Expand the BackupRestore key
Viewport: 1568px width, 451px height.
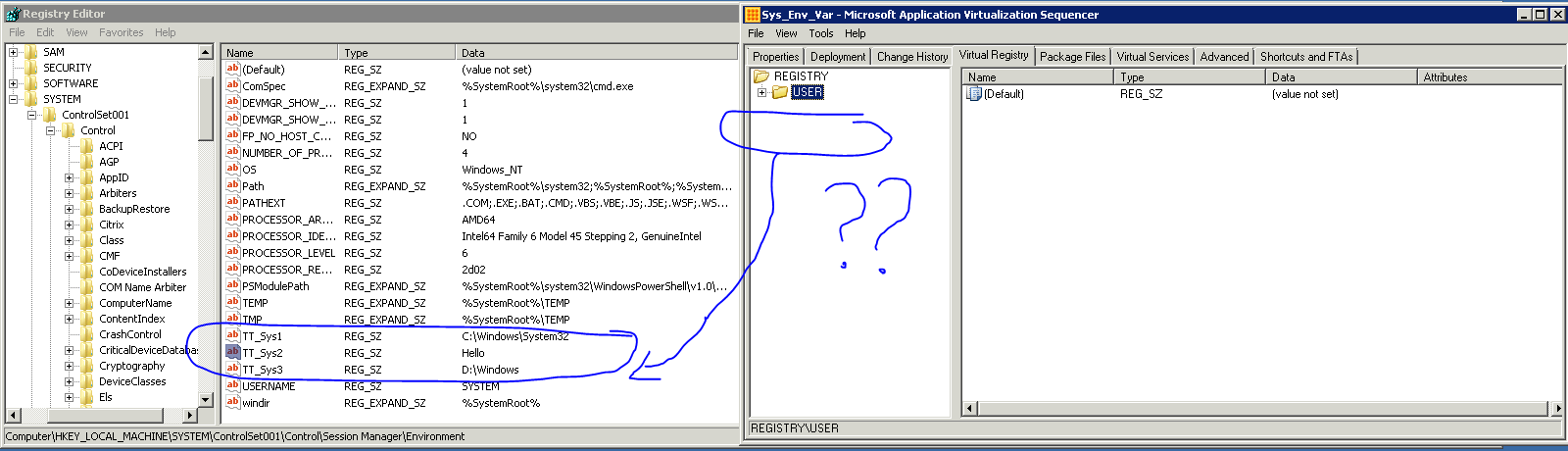[x=69, y=209]
